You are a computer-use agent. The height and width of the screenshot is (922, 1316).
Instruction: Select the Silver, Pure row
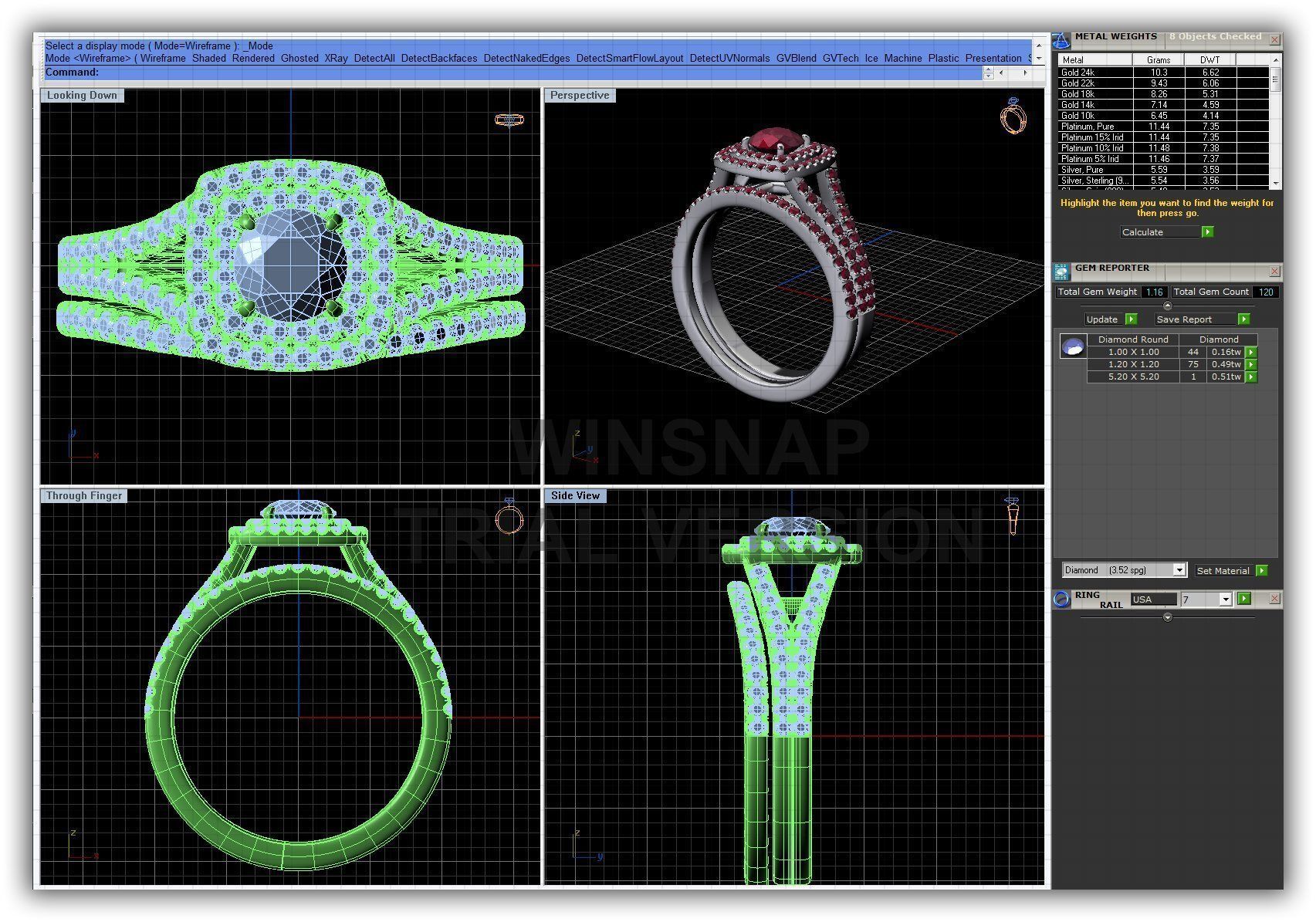tap(1163, 170)
